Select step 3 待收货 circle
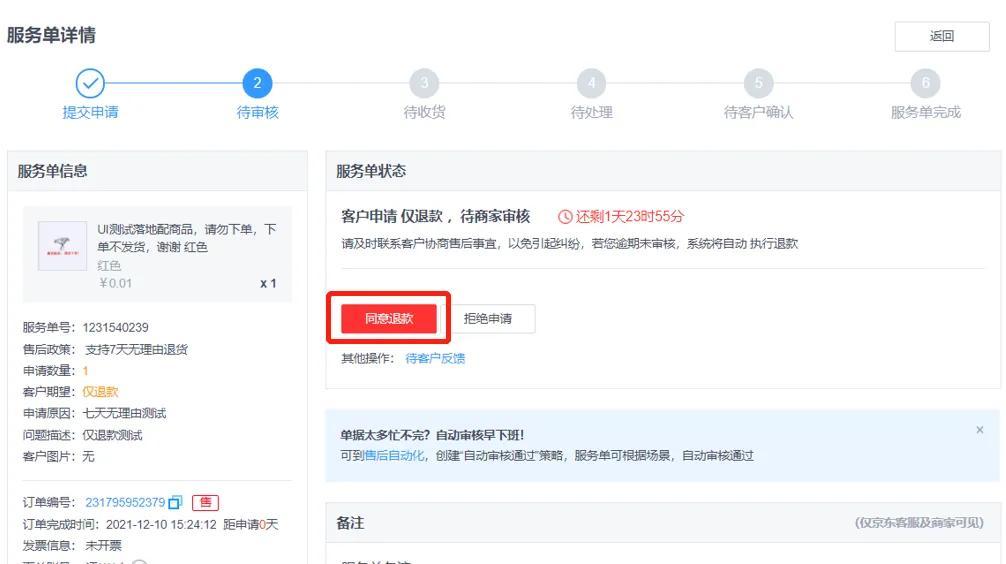1006x564 pixels. [x=424, y=83]
